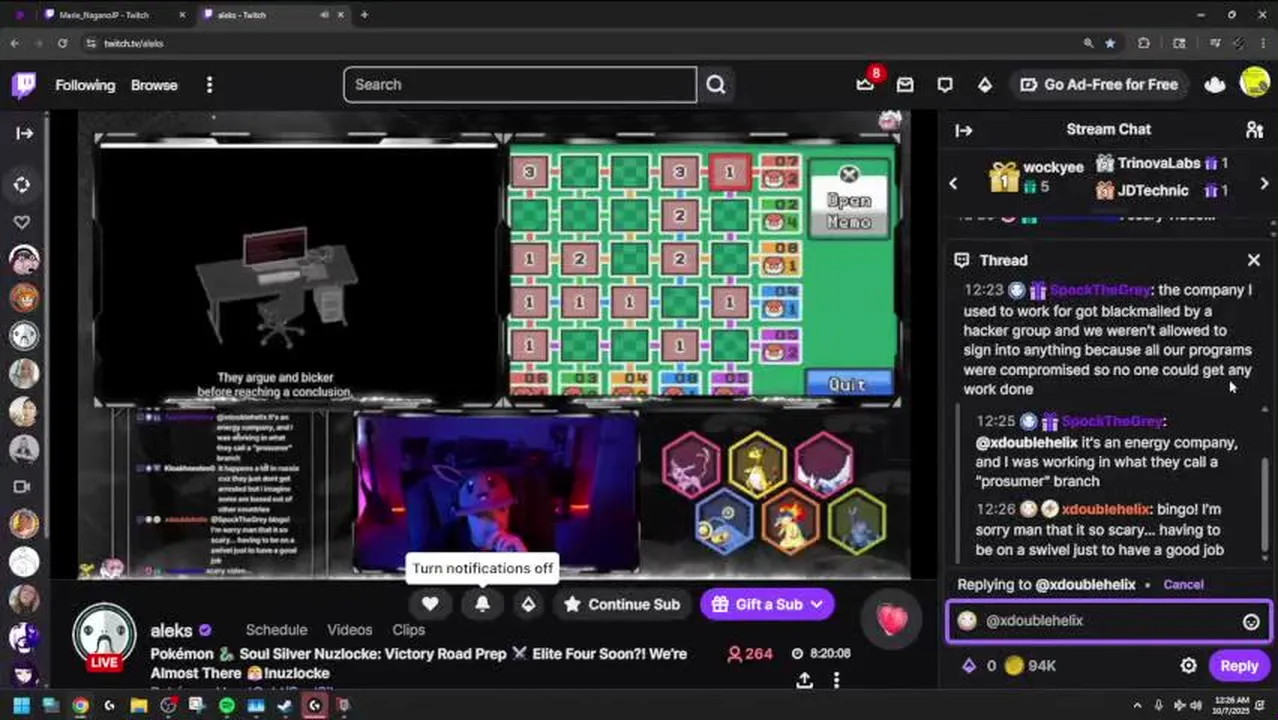Viewport: 1278px width, 720px height.
Task: Open Spotify from the taskbar
Action: (x=227, y=705)
